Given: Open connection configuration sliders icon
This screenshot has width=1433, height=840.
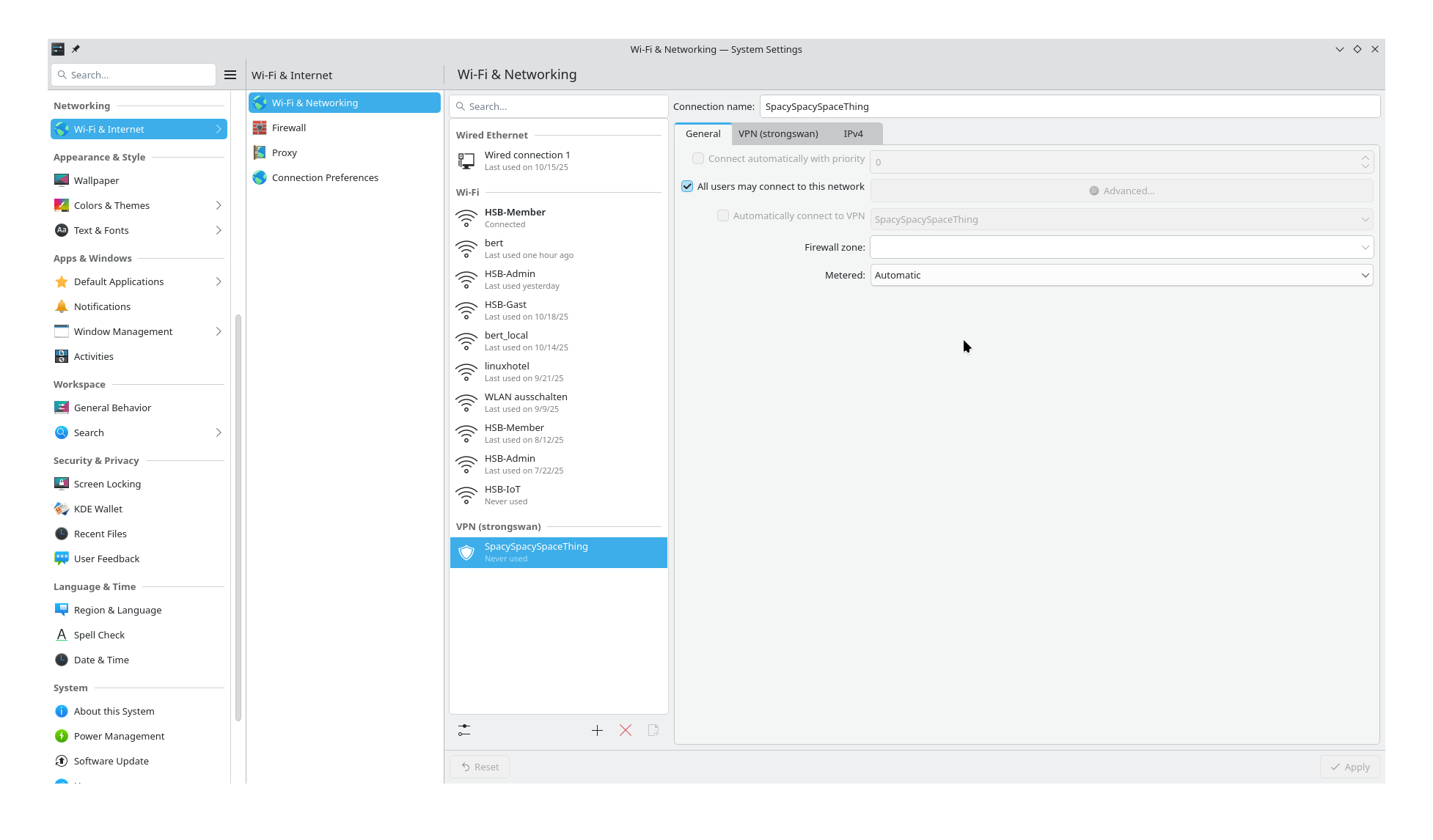Looking at the screenshot, I should 464,730.
